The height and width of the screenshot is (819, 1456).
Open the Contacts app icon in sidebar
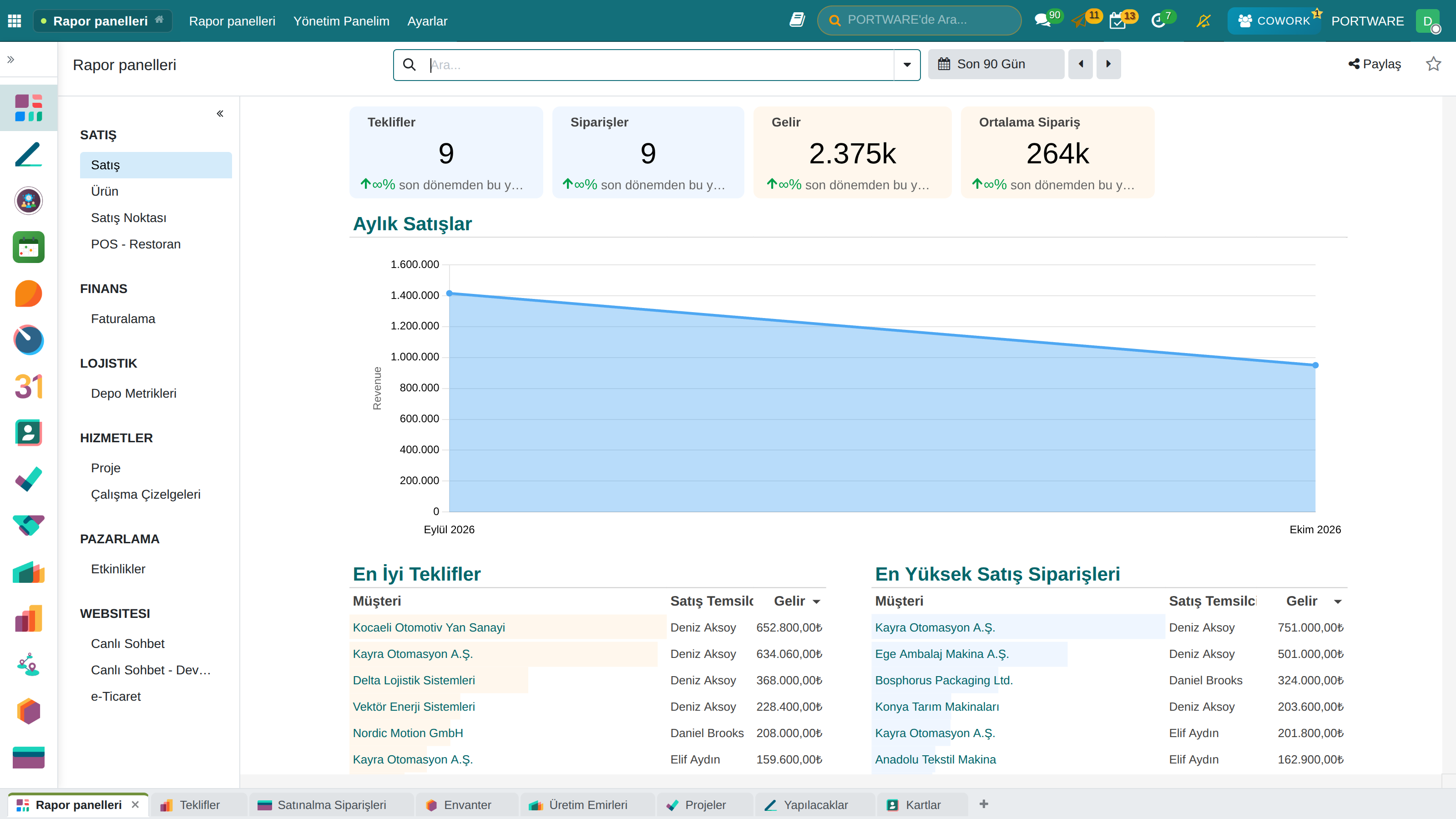pyautogui.click(x=28, y=432)
